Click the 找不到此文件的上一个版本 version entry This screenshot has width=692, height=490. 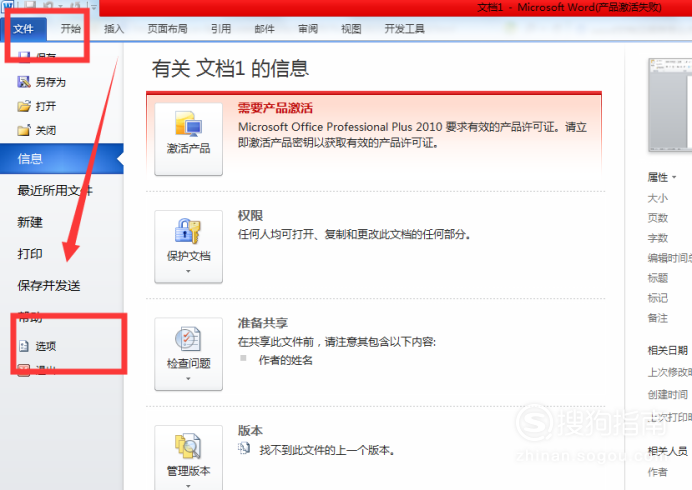(327, 450)
